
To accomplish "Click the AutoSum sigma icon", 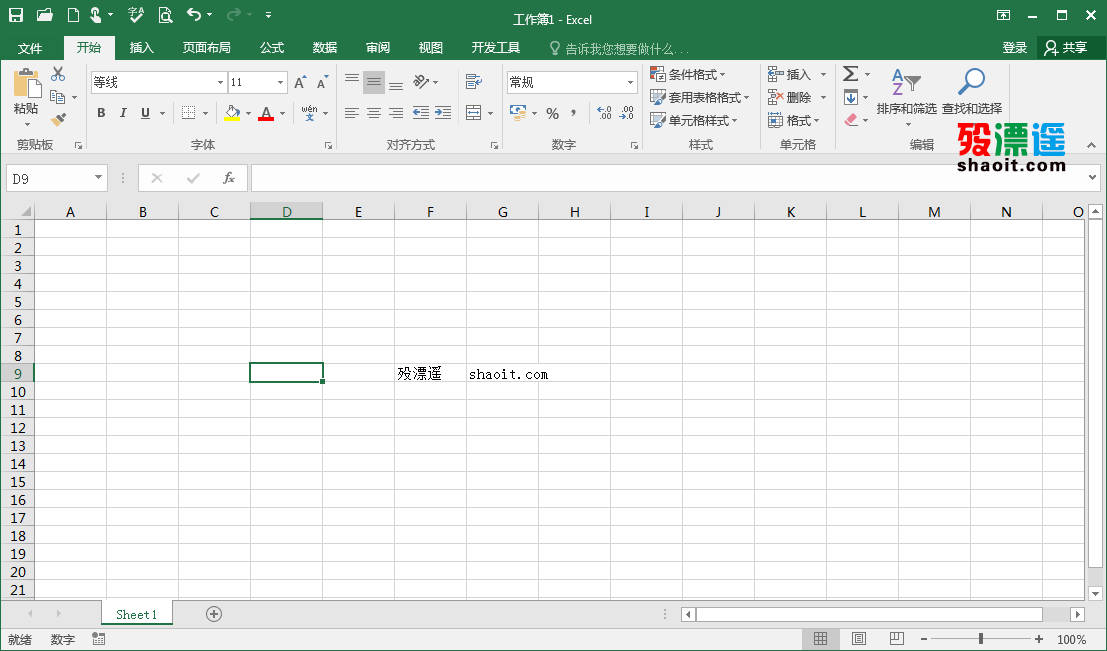I will (x=851, y=73).
